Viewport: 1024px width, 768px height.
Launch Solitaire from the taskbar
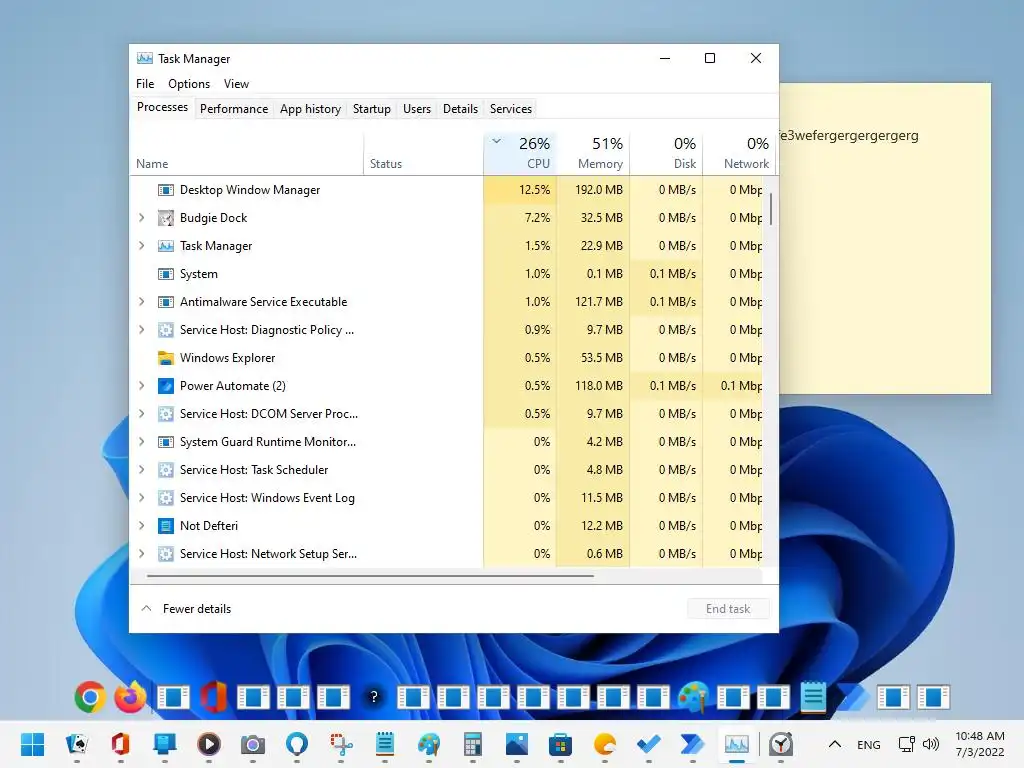(77, 744)
